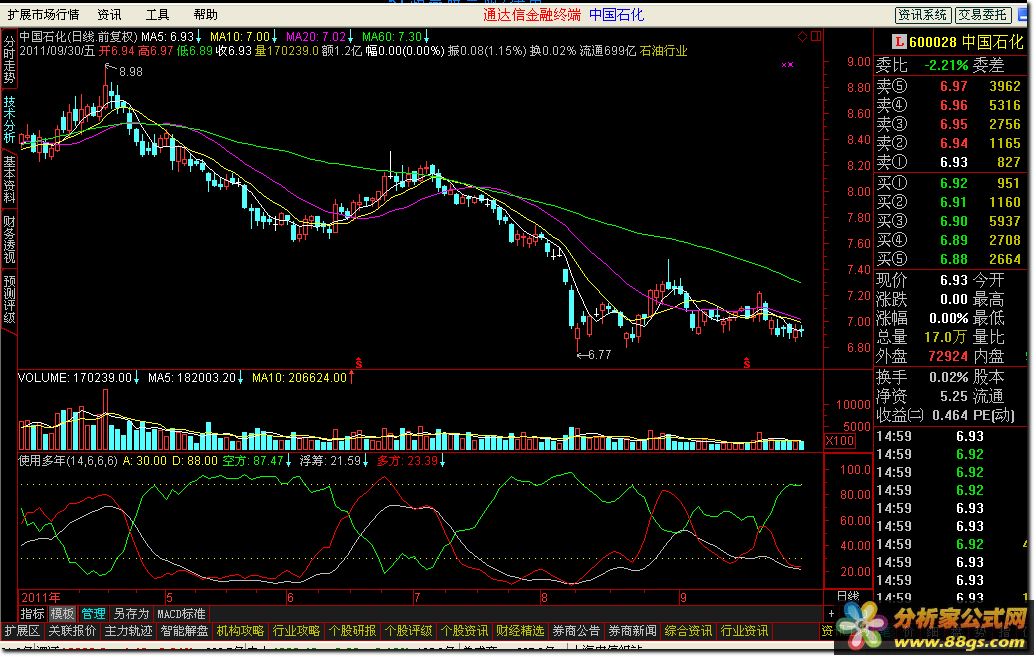
Task: Open the 个股资讯 bottom tab
Action: (464, 631)
